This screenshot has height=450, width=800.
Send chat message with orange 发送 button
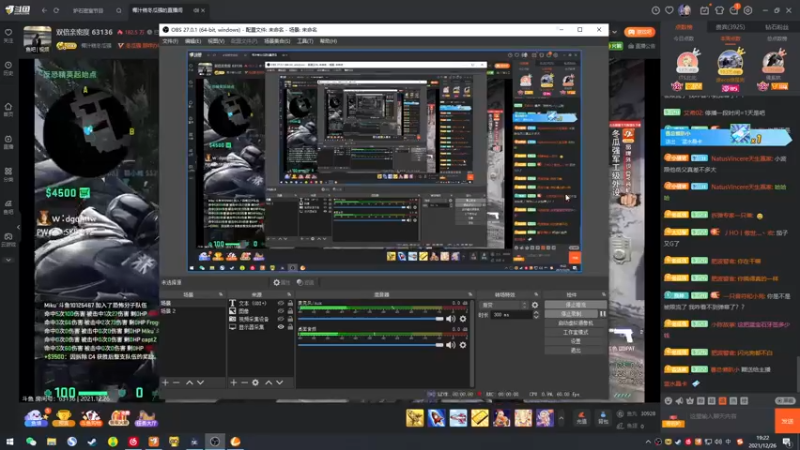click(x=787, y=421)
